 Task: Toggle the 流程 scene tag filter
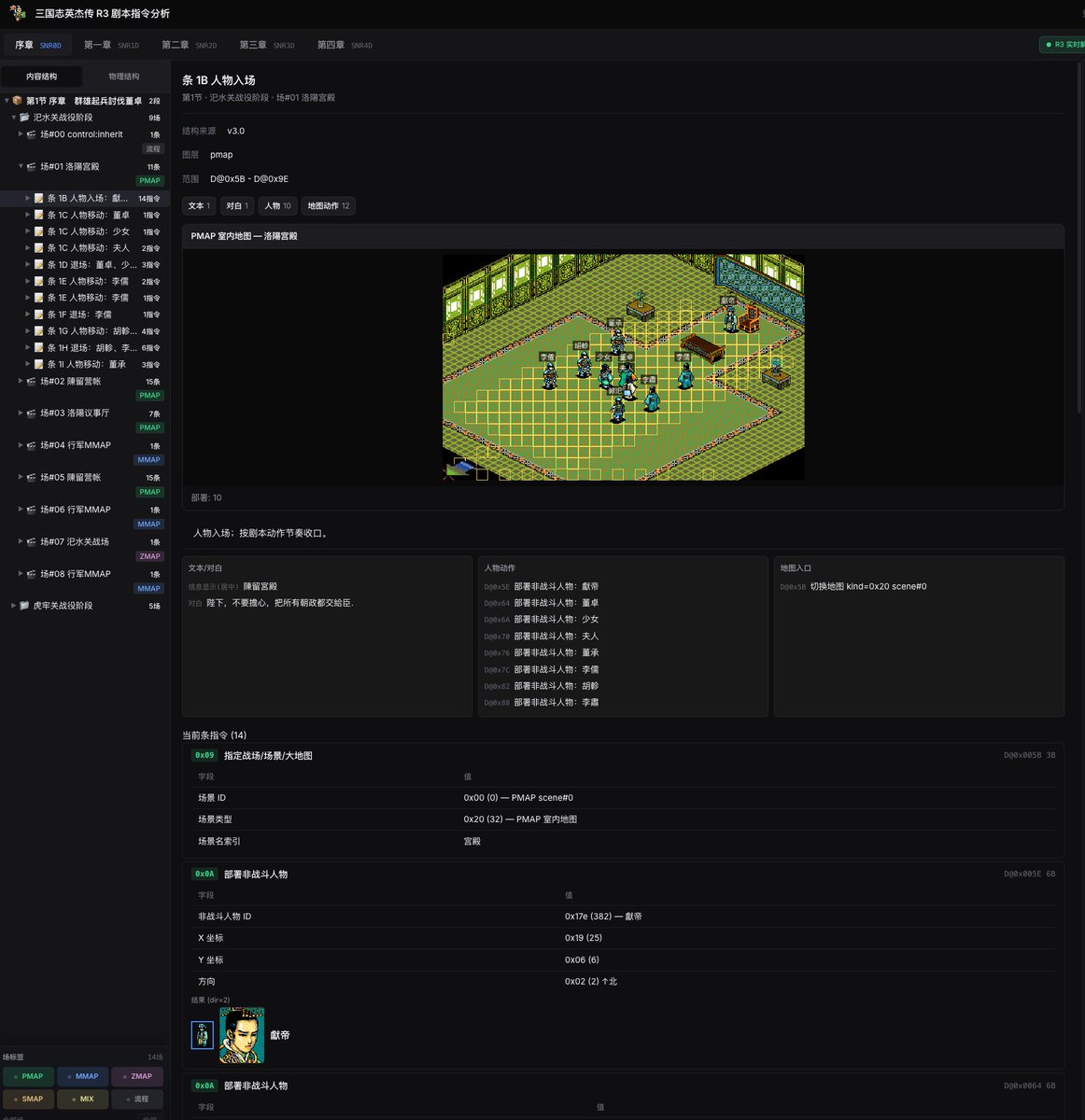137,1099
